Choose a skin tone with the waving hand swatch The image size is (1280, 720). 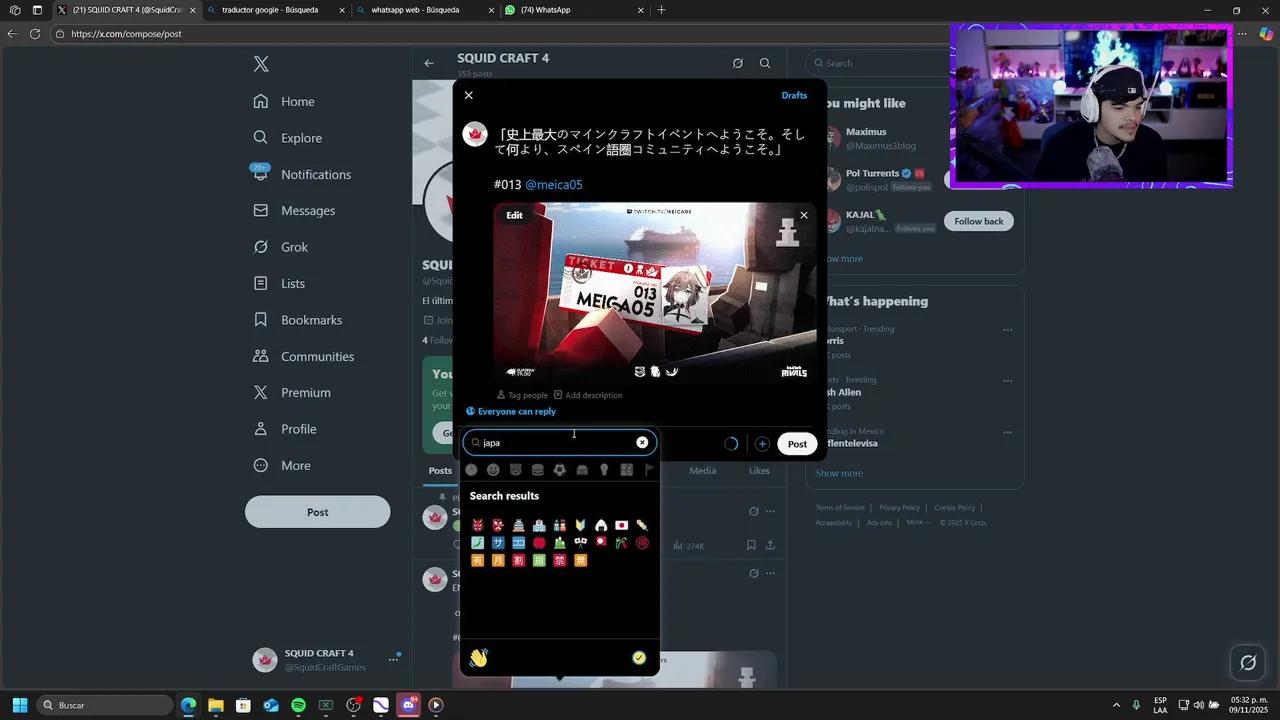pyautogui.click(x=478, y=657)
